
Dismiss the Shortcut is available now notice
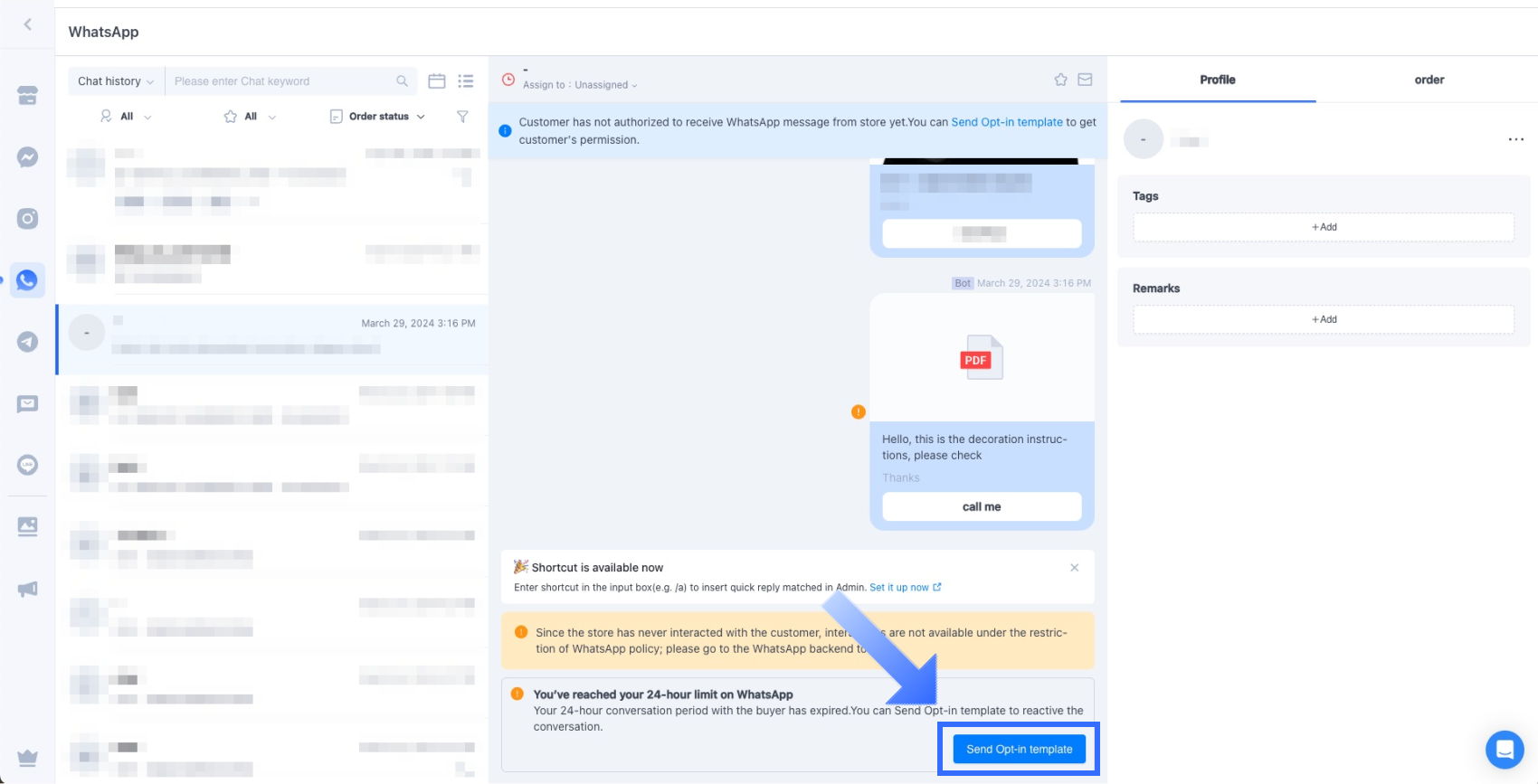(x=1075, y=568)
